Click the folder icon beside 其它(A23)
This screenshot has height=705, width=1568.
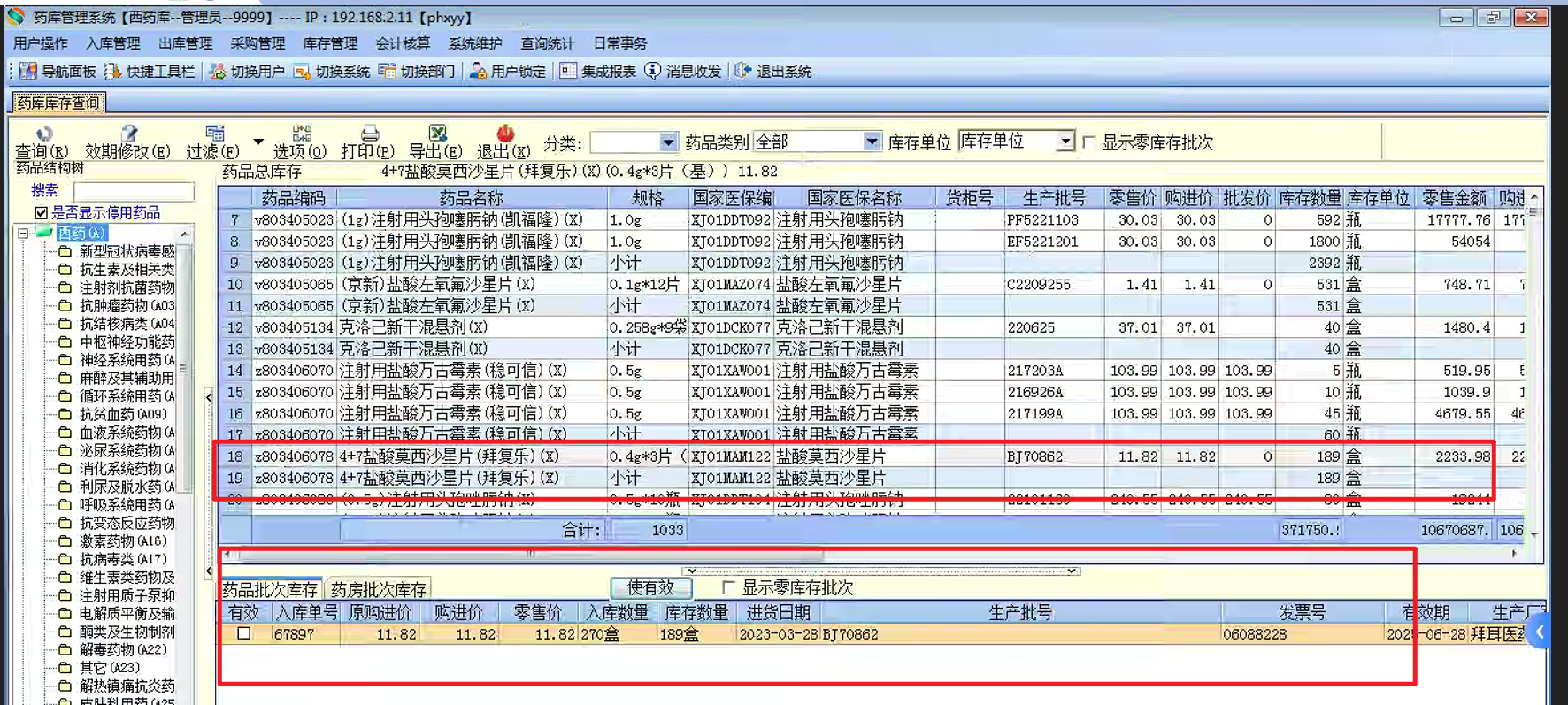click(65, 668)
